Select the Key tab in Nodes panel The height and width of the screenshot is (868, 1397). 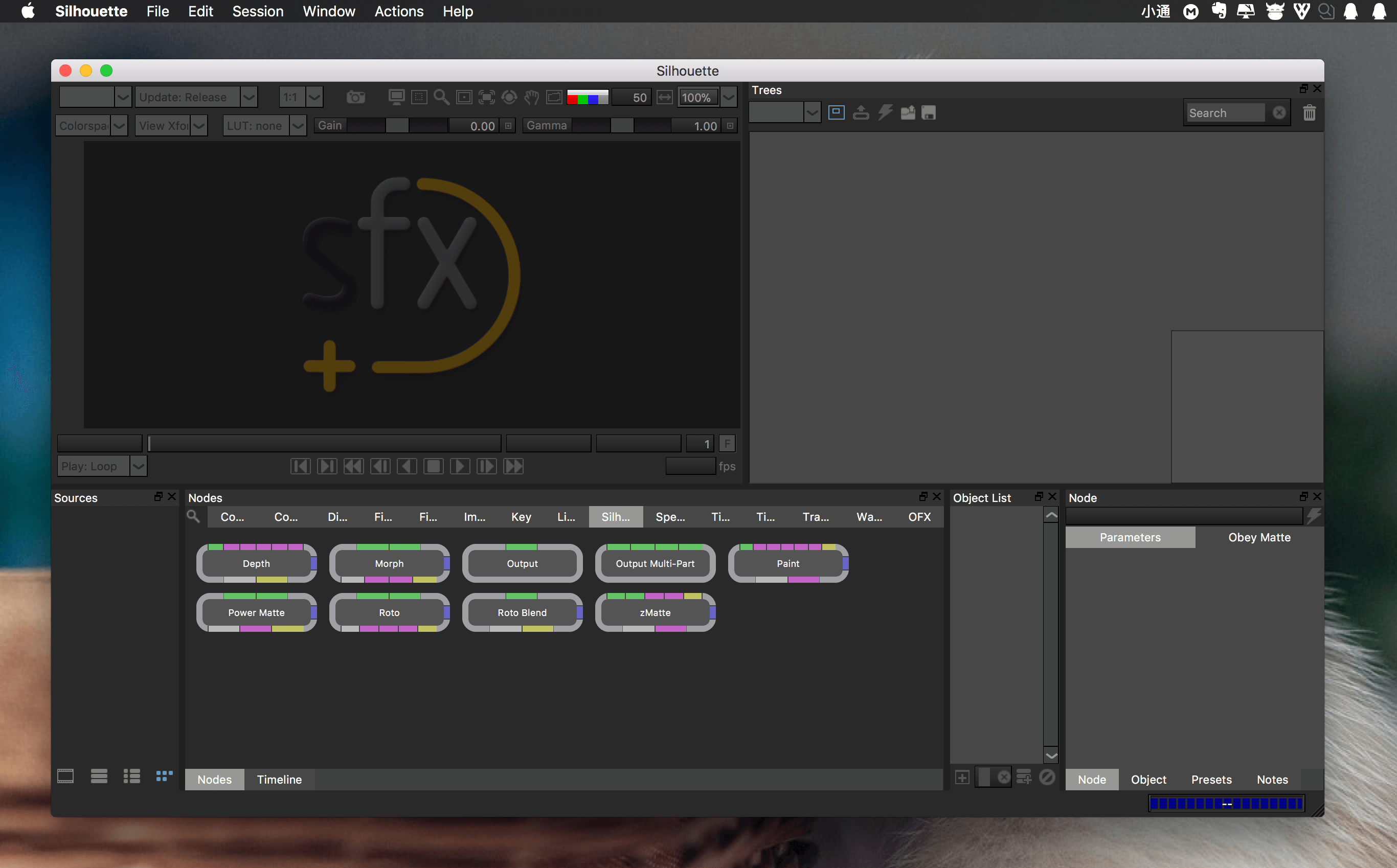click(521, 517)
